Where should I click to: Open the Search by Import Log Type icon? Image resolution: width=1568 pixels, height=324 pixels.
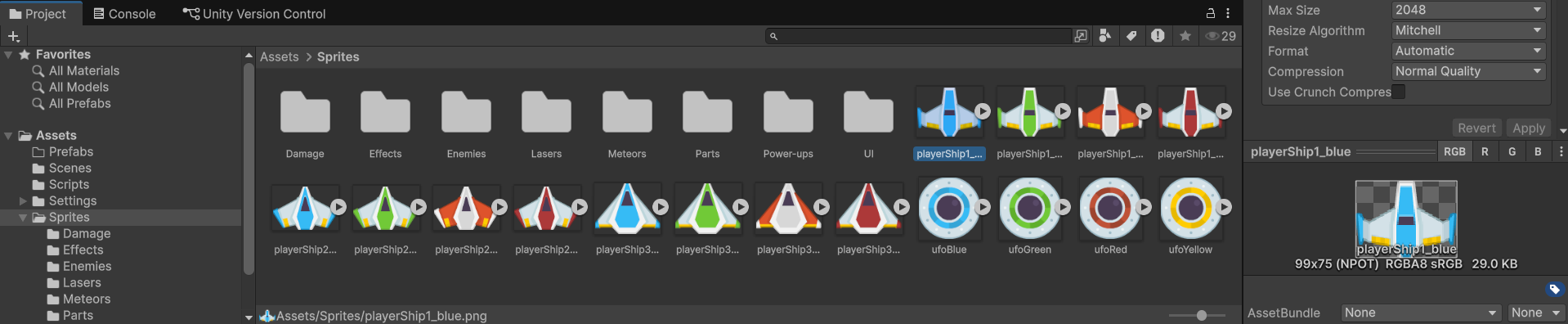(1158, 36)
